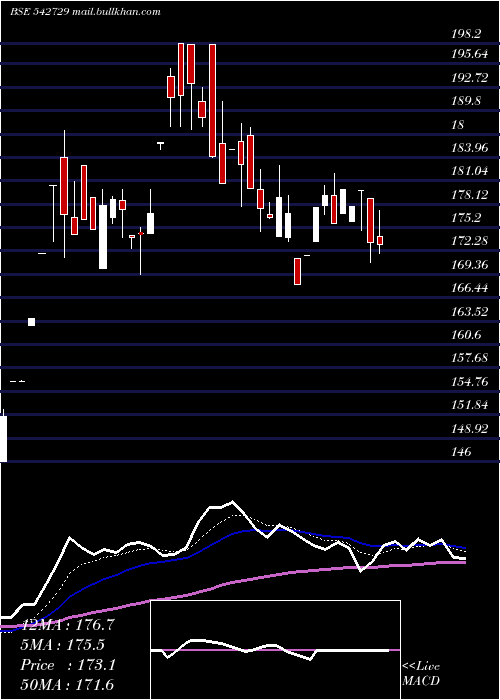Click the 12MA : 176.7 readout
Image resolution: width=500 pixels, height=700 pixels.
click(x=67, y=625)
